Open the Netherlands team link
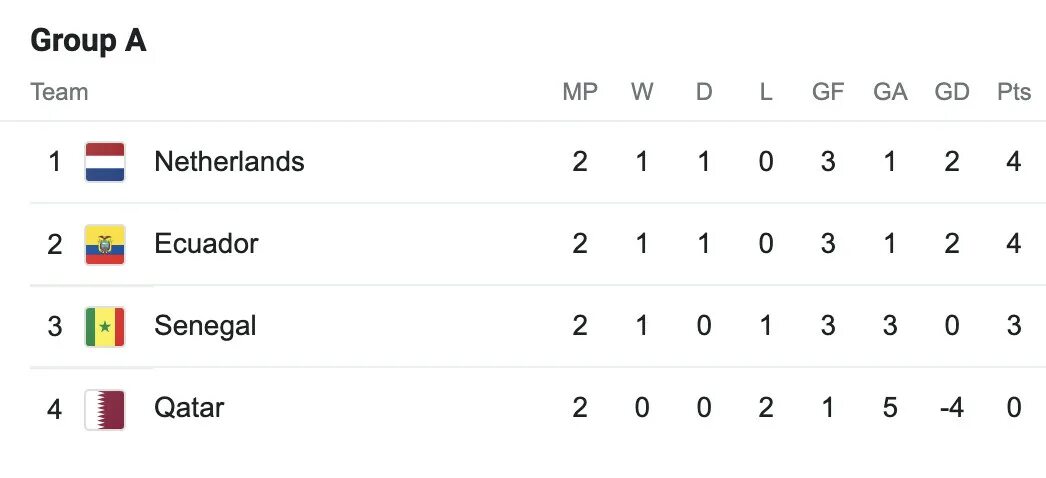Screen dimensions: 1046x478 pos(229,161)
